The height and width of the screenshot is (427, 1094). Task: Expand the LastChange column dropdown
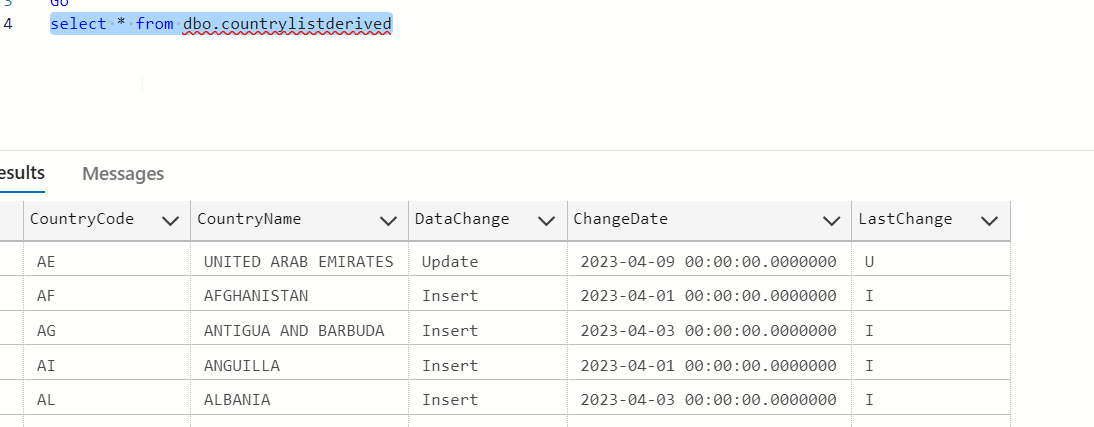989,220
